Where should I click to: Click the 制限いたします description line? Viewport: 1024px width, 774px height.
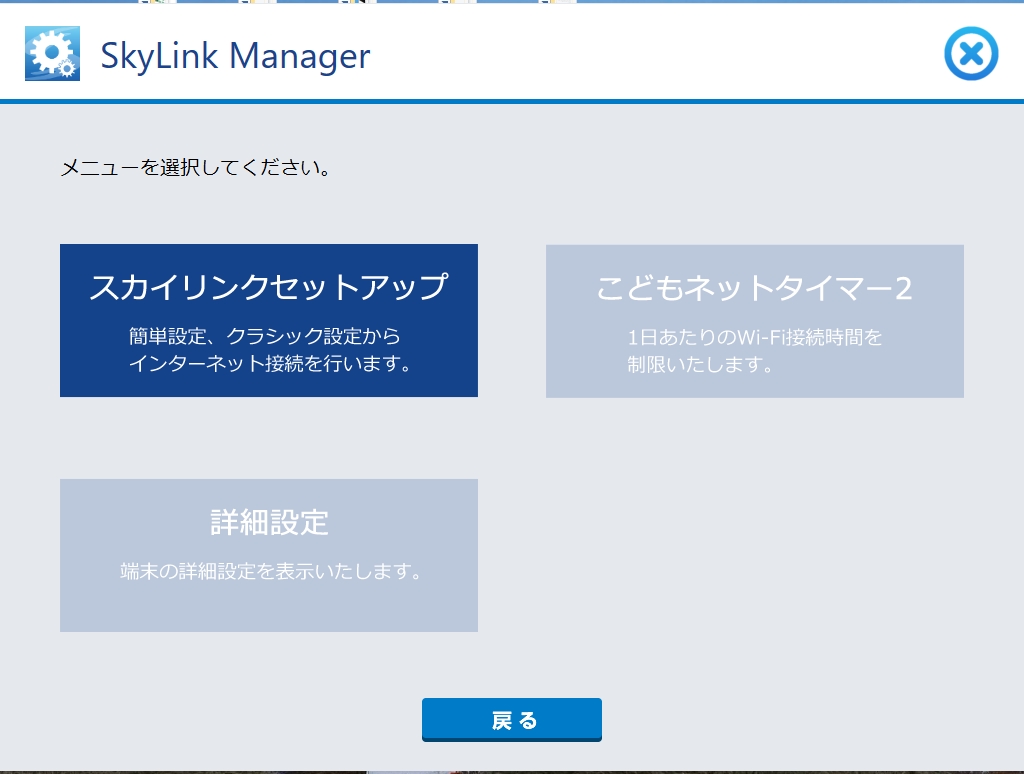click(700, 365)
